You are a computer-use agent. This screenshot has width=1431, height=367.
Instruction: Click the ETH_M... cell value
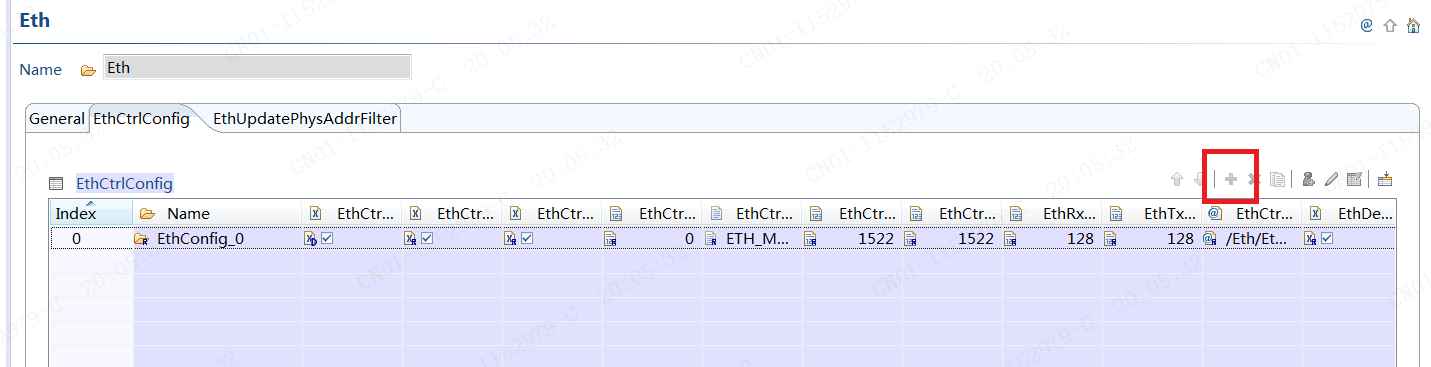752,239
